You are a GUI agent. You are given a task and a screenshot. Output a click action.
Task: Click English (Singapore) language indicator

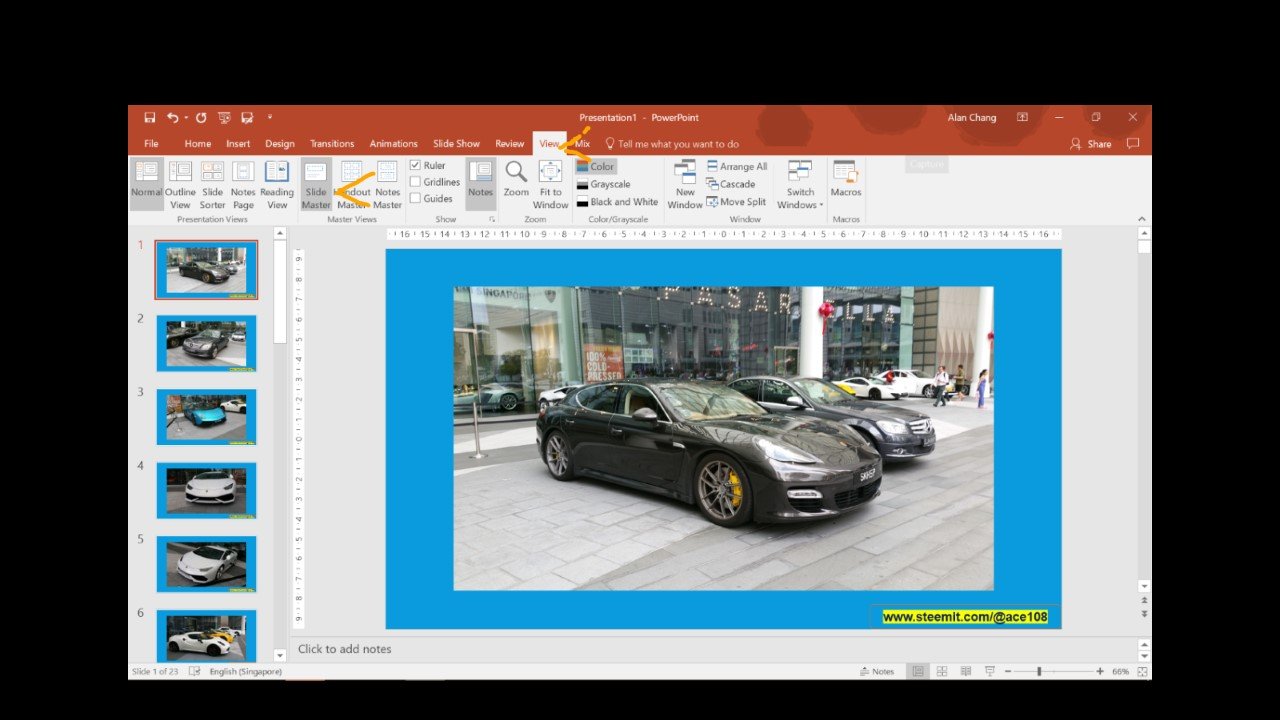pyautogui.click(x=246, y=671)
